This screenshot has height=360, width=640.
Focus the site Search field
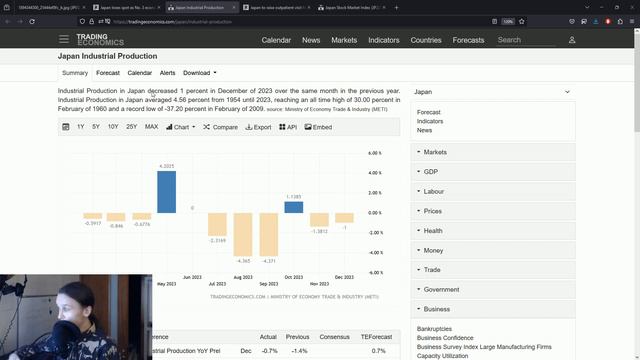pos(526,40)
